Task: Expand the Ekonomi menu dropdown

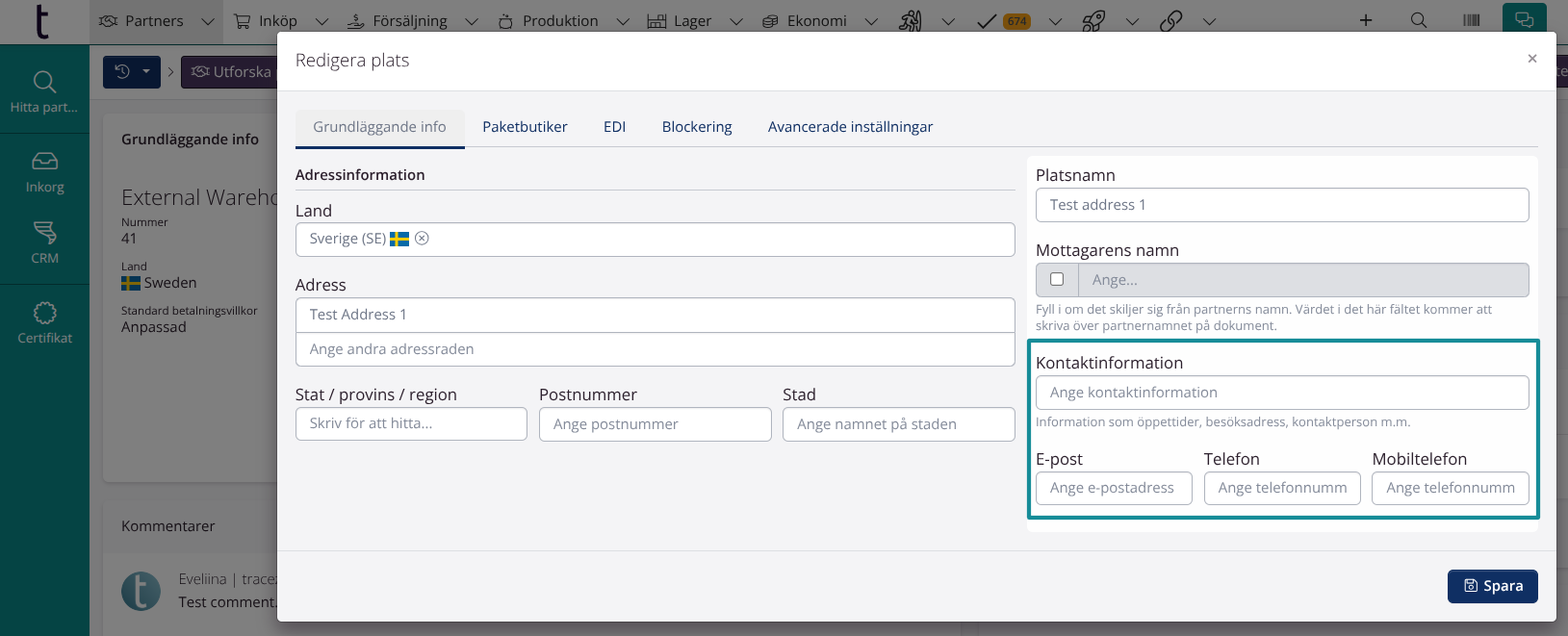Action: pyautogui.click(x=871, y=21)
